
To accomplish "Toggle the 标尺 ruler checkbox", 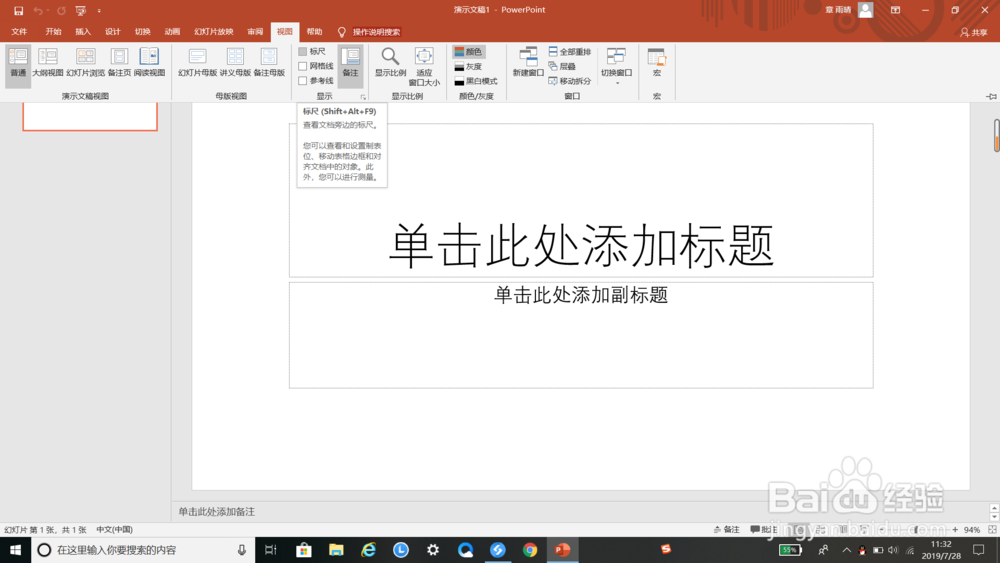I will 303,51.
